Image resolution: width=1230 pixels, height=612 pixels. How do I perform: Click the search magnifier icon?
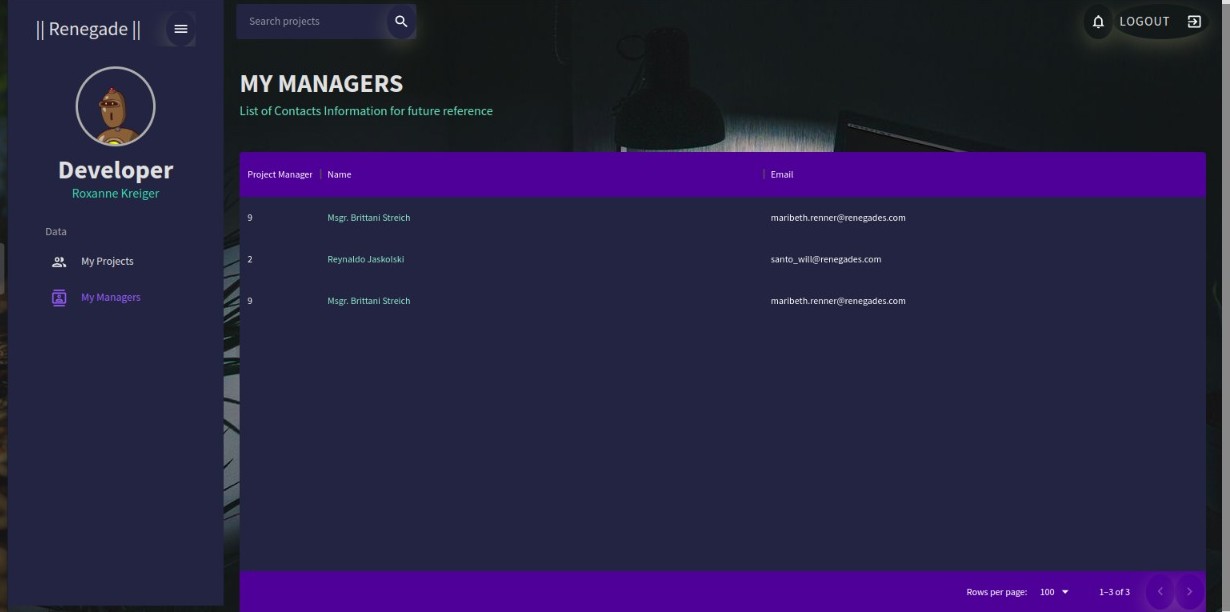[400, 20]
